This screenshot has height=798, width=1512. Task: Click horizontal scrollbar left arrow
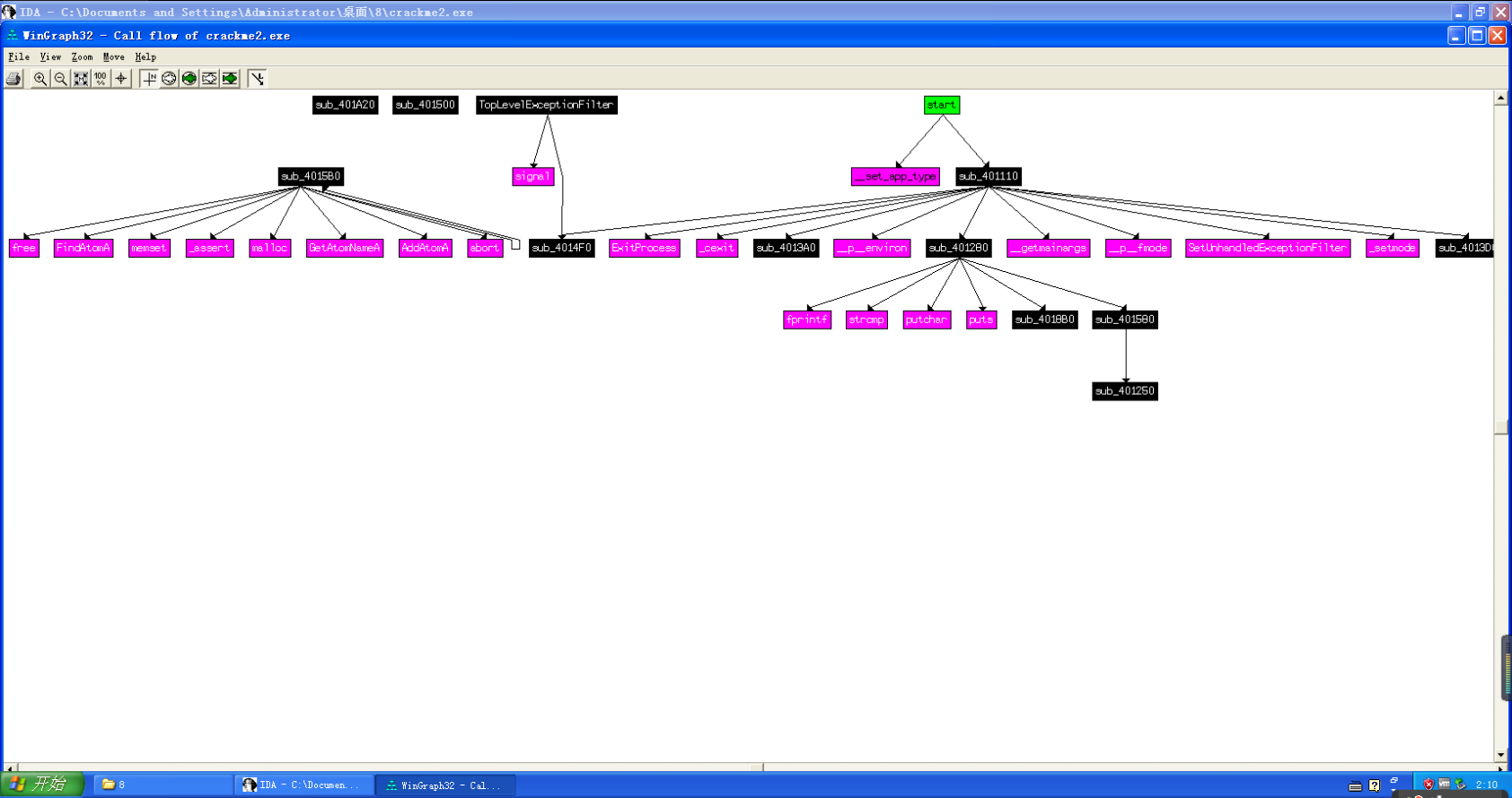(10, 767)
